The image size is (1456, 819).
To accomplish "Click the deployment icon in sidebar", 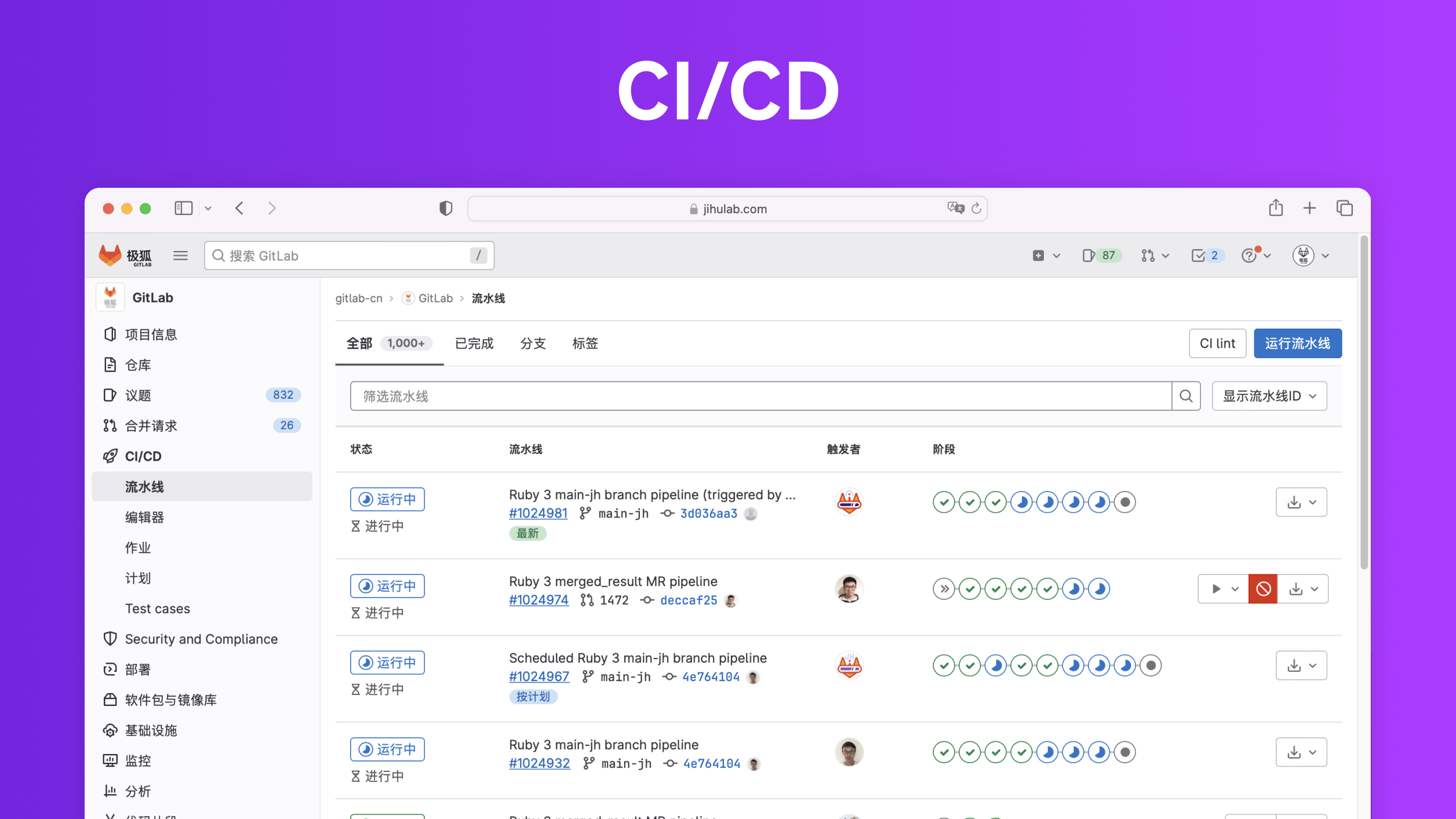I will 110,669.
